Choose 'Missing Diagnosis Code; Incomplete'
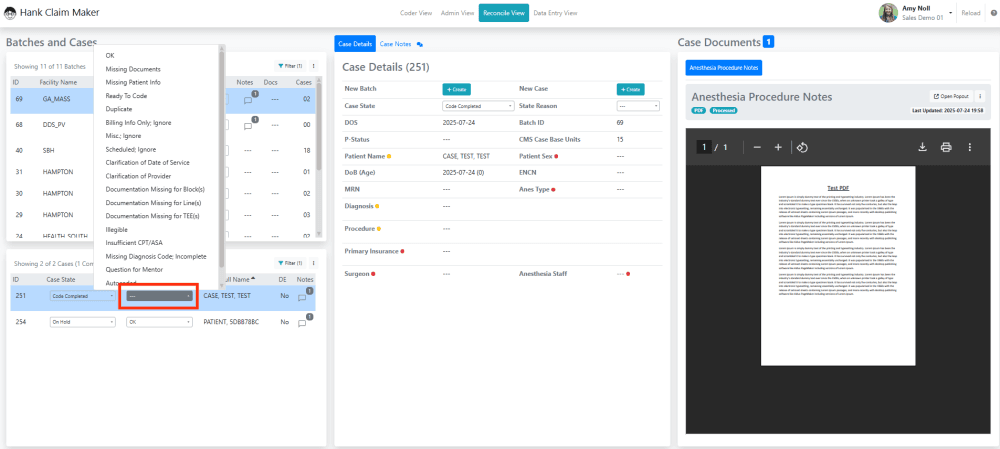The image size is (1000, 449). (x=156, y=256)
